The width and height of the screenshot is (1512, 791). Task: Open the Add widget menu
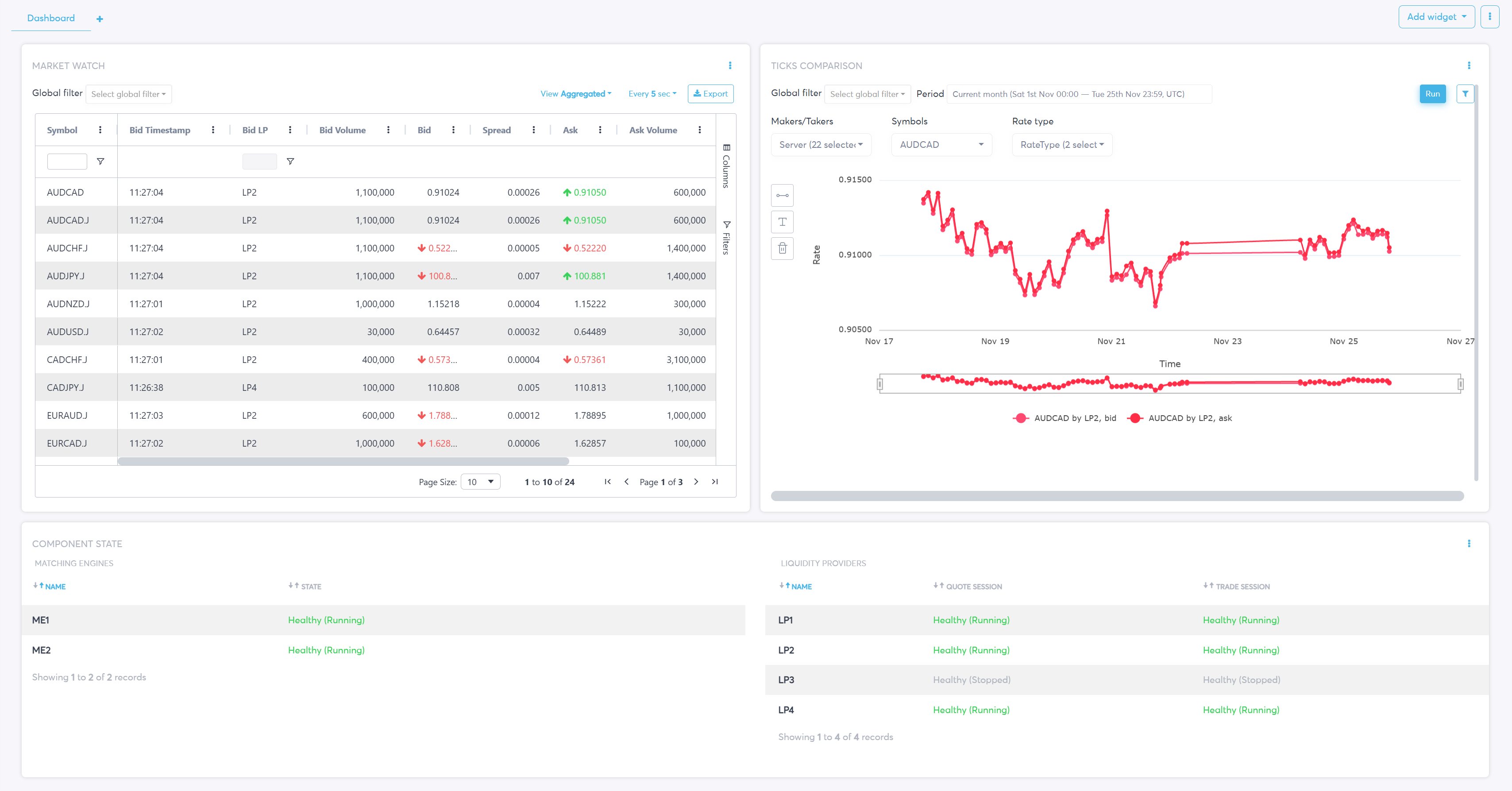(x=1436, y=17)
